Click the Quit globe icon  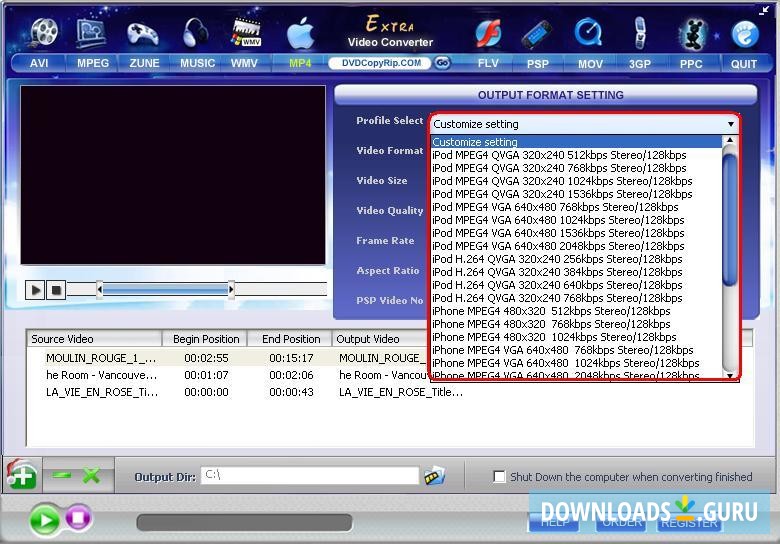745,34
